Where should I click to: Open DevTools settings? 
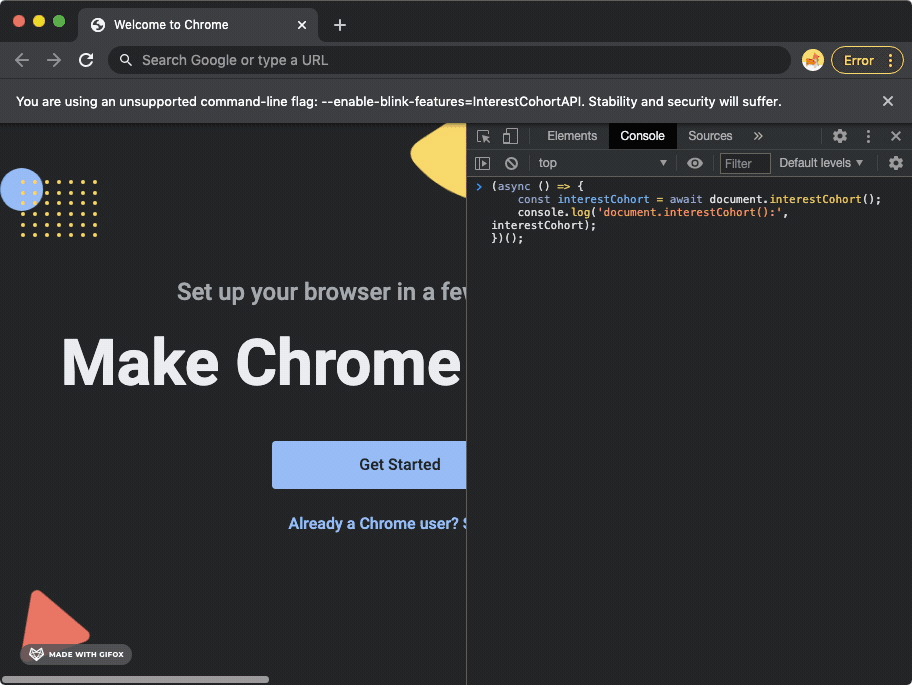click(x=839, y=136)
